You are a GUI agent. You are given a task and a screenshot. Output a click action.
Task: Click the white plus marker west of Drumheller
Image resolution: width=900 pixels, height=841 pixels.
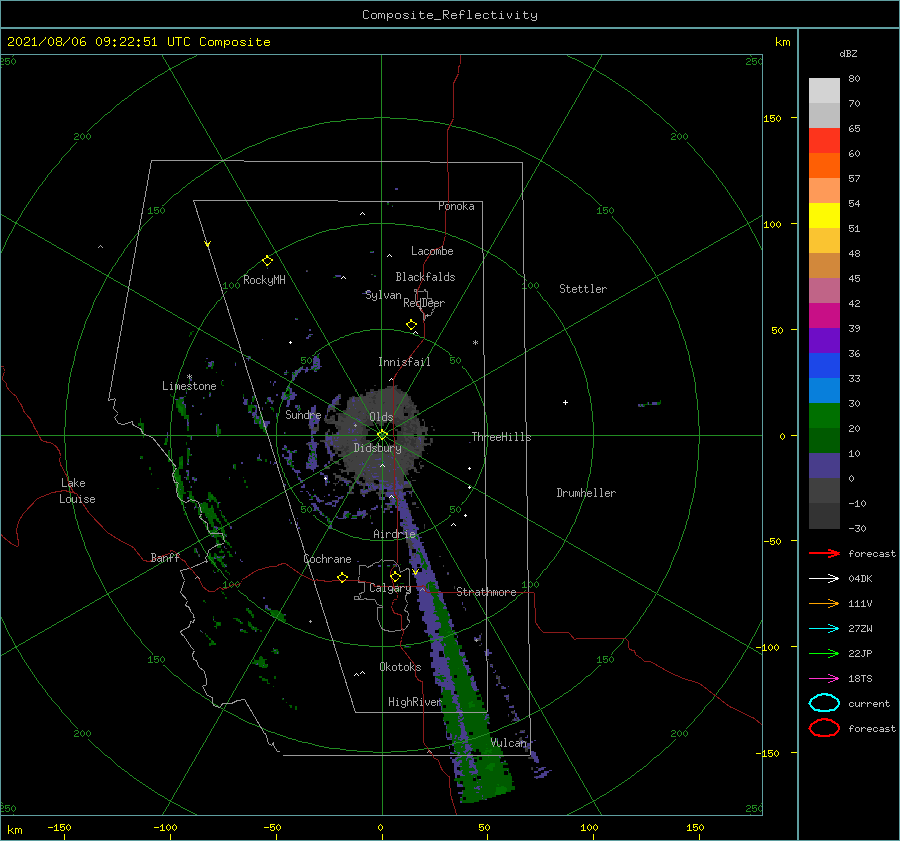pyautogui.click(x=565, y=402)
